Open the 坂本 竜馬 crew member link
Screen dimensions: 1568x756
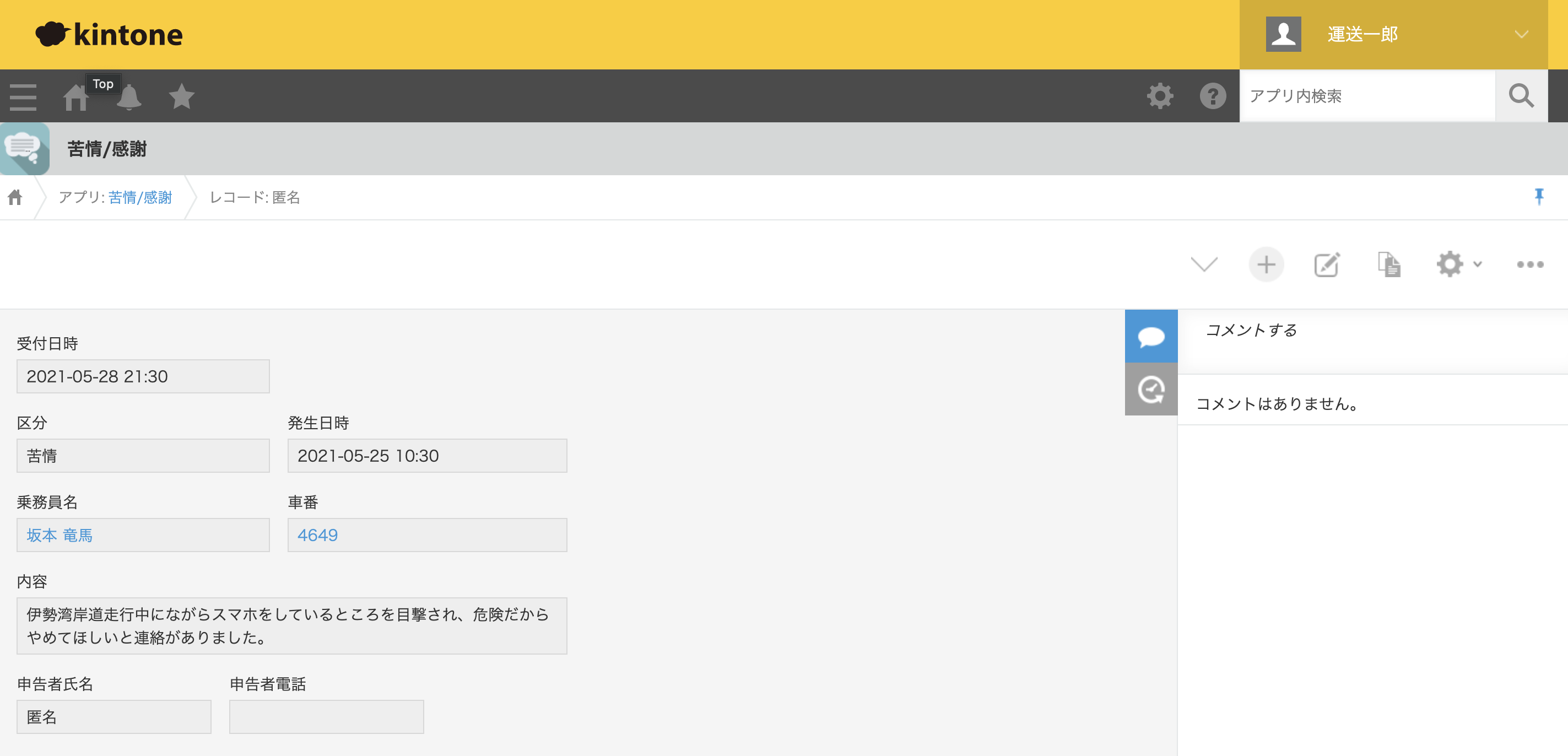(x=60, y=534)
